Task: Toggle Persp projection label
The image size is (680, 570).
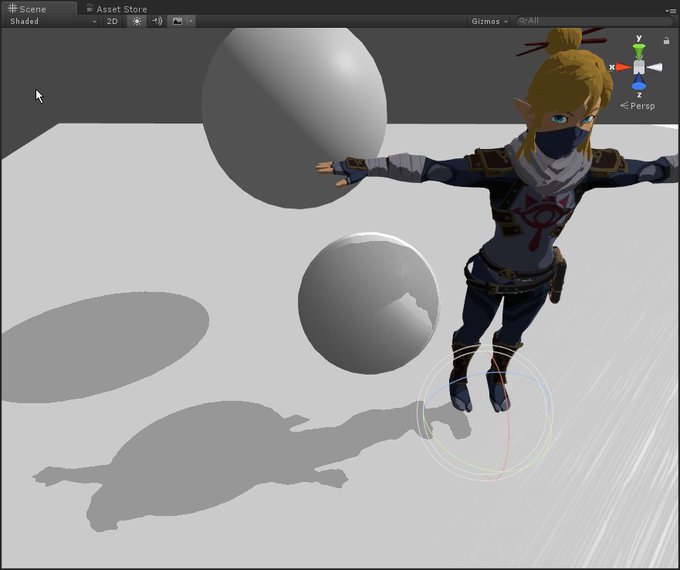Action: click(637, 105)
